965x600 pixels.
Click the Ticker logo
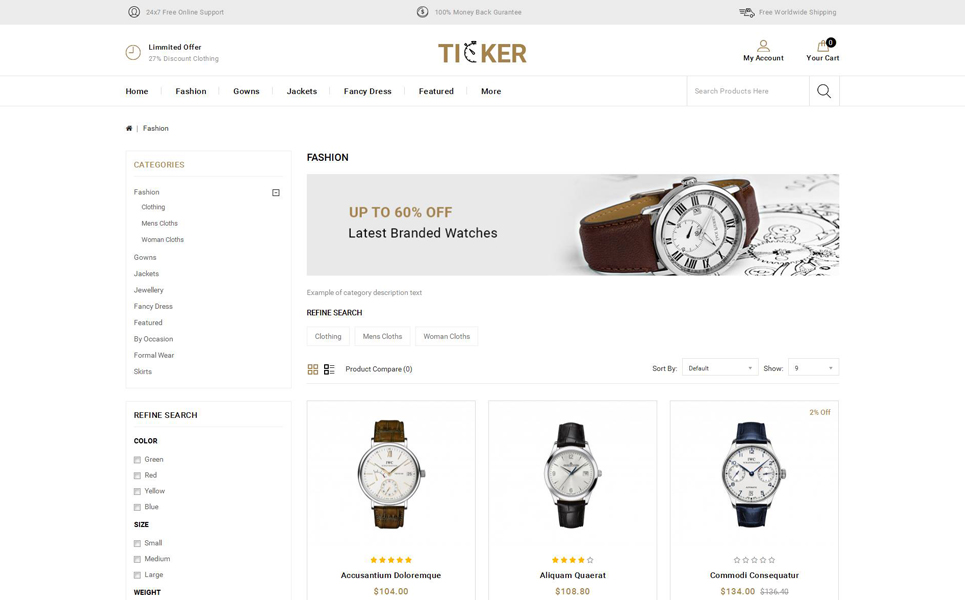pyautogui.click(x=482, y=53)
